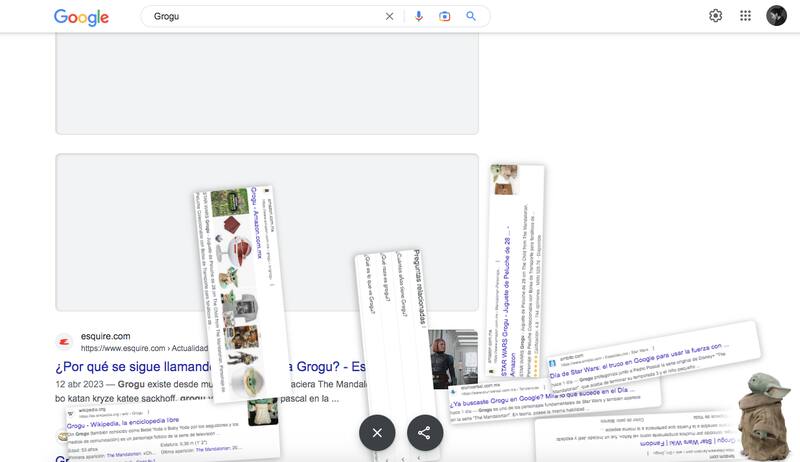
Task: Click the Grogu search input field
Action: point(265,16)
